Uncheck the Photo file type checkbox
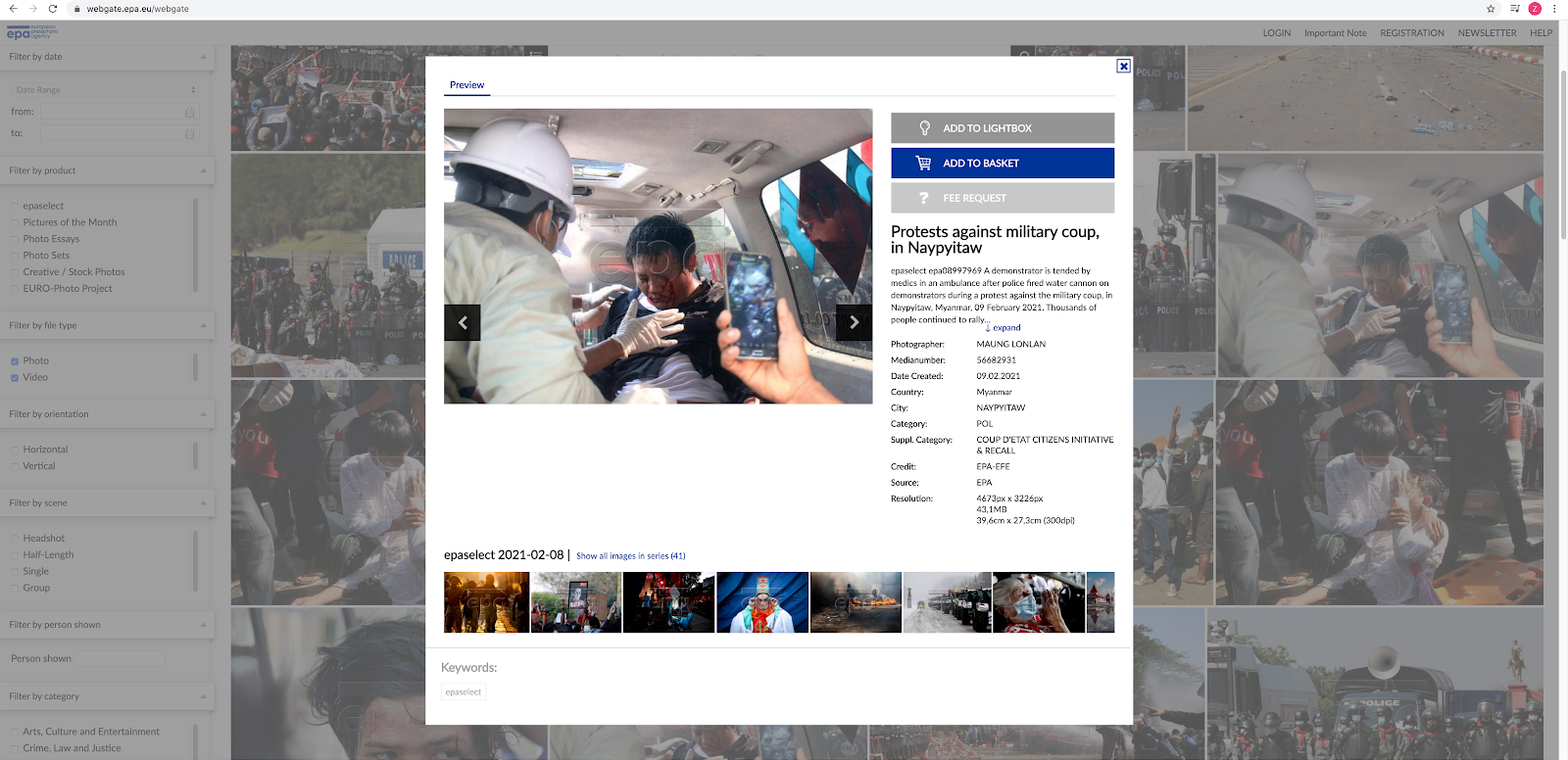The image size is (1568, 760). tap(15, 361)
